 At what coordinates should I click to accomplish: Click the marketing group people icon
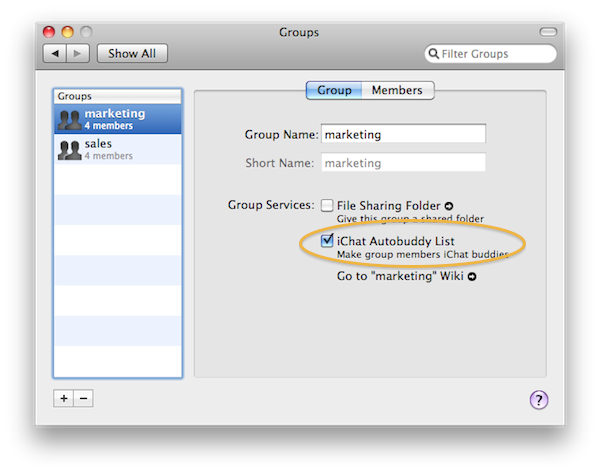pyautogui.click(x=69, y=120)
